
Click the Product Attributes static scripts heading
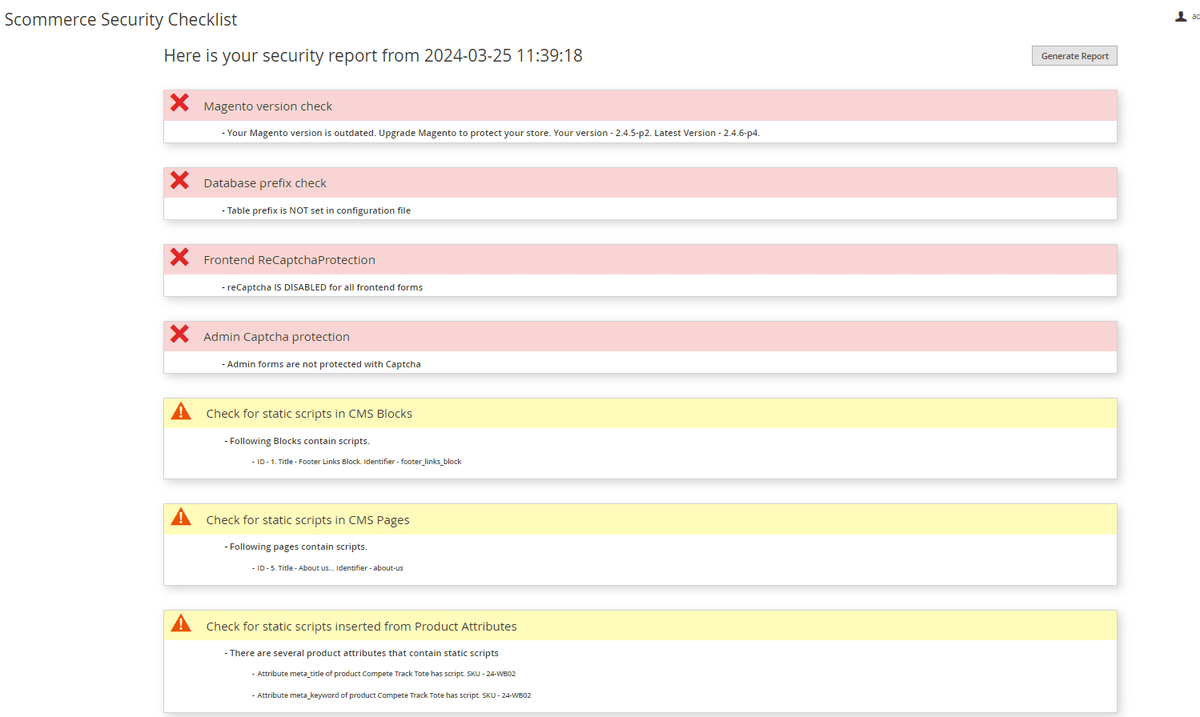click(361, 626)
